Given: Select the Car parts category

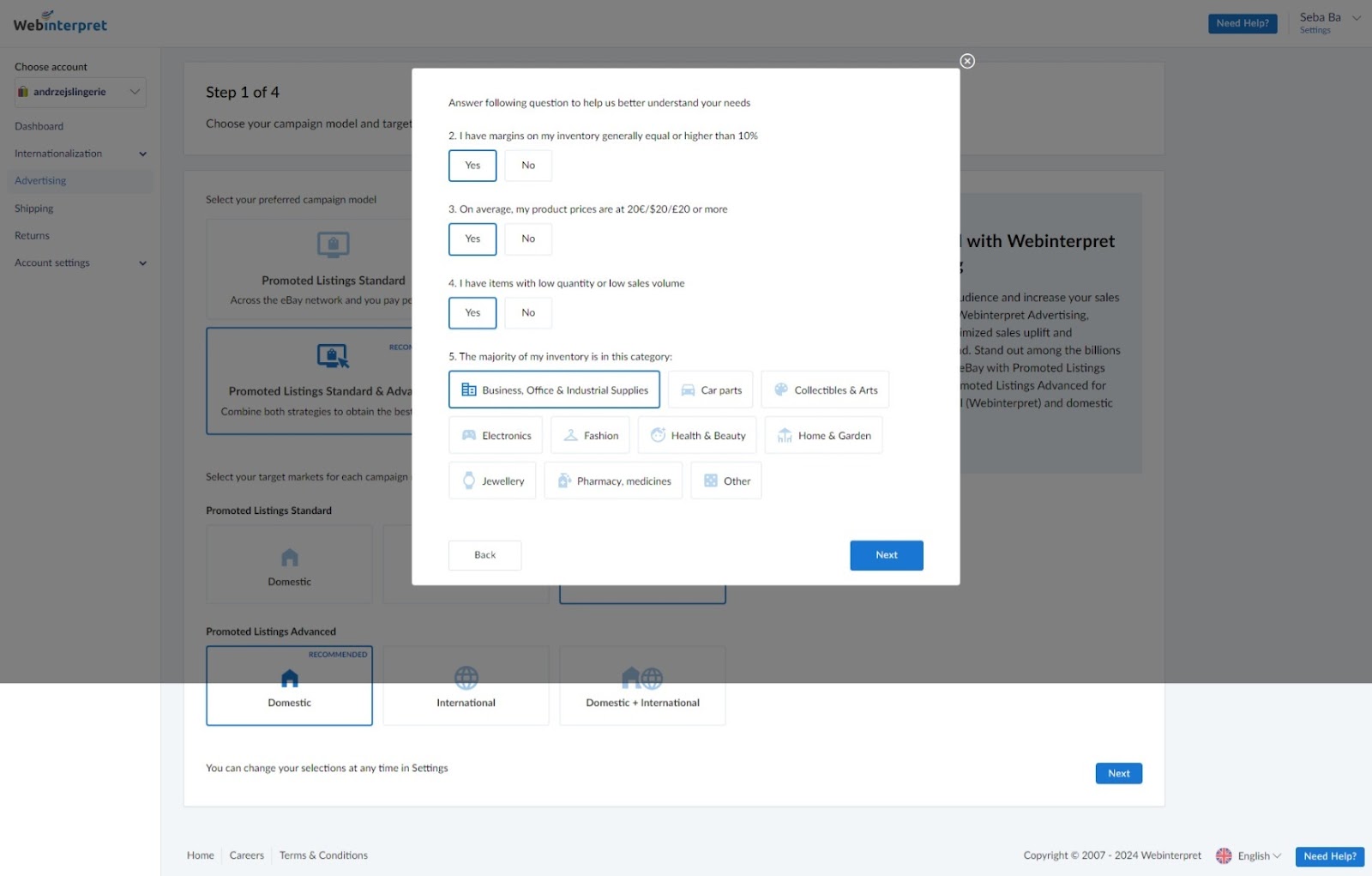Looking at the screenshot, I should pyautogui.click(x=710, y=390).
